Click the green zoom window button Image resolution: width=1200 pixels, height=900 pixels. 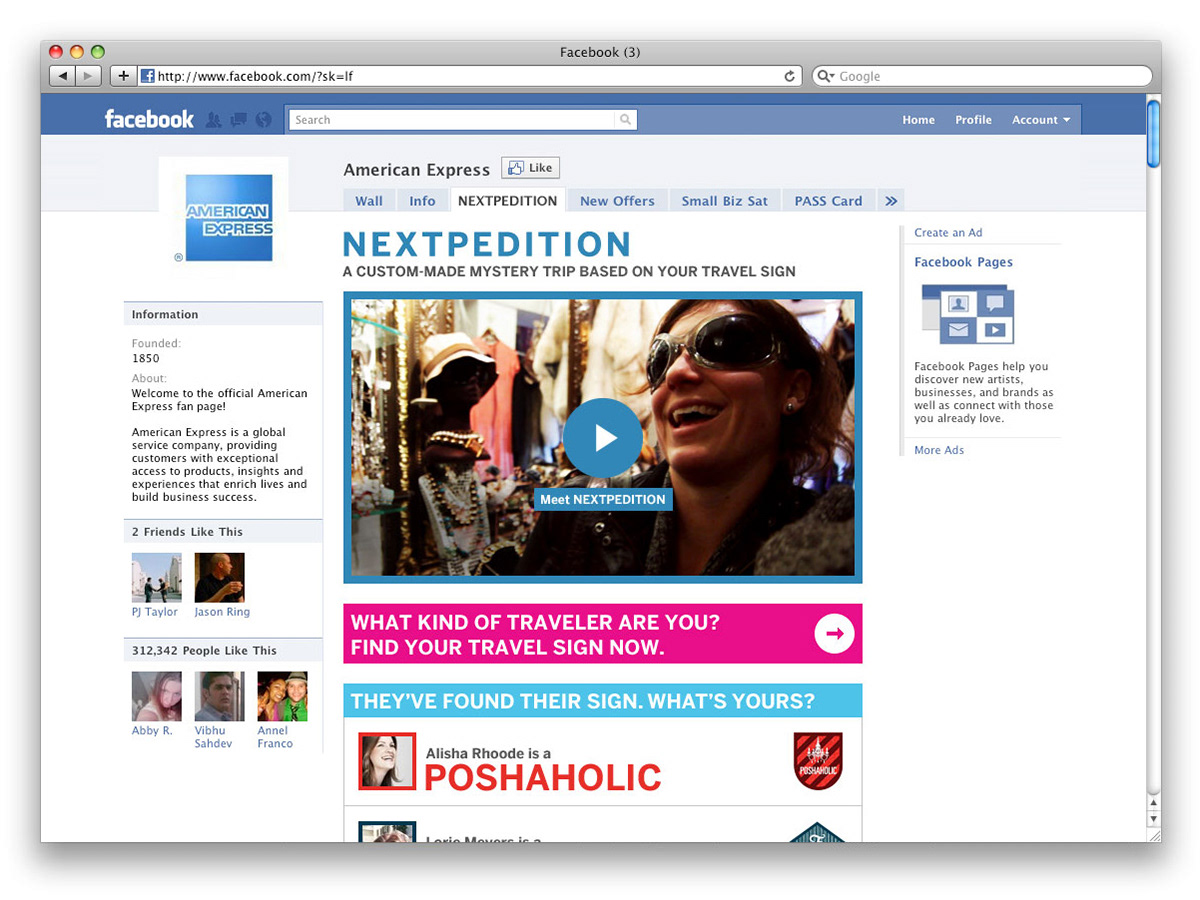pos(97,52)
